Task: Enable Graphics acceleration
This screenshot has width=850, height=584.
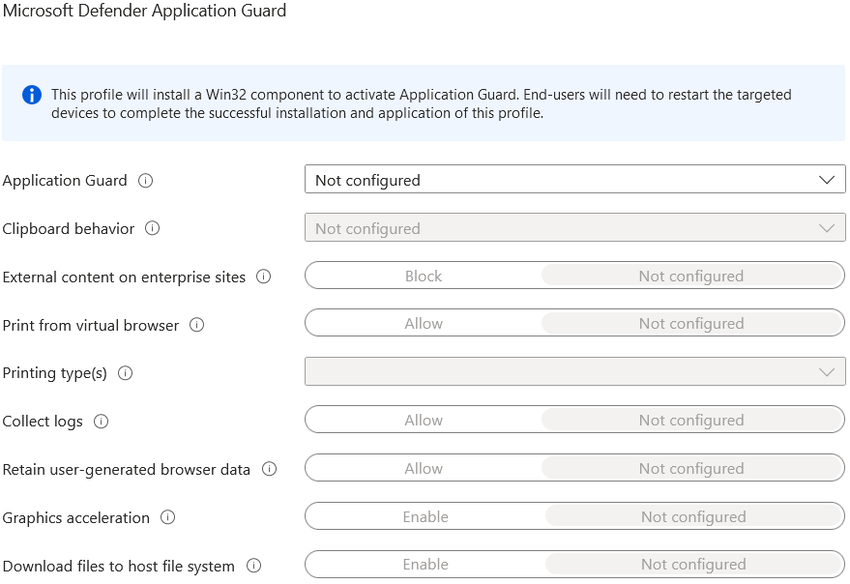Action: (425, 517)
